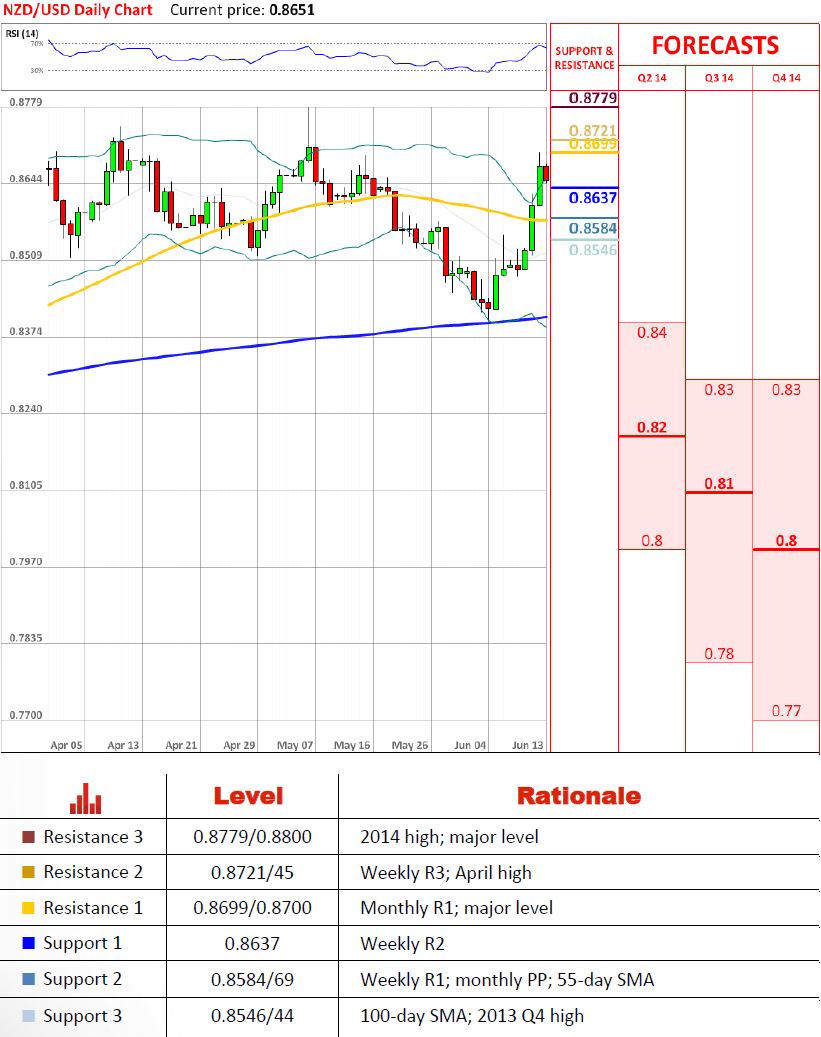Screen dimensions: 821x1037
Task: Select the Resistance 3 row label
Action: coord(93,837)
